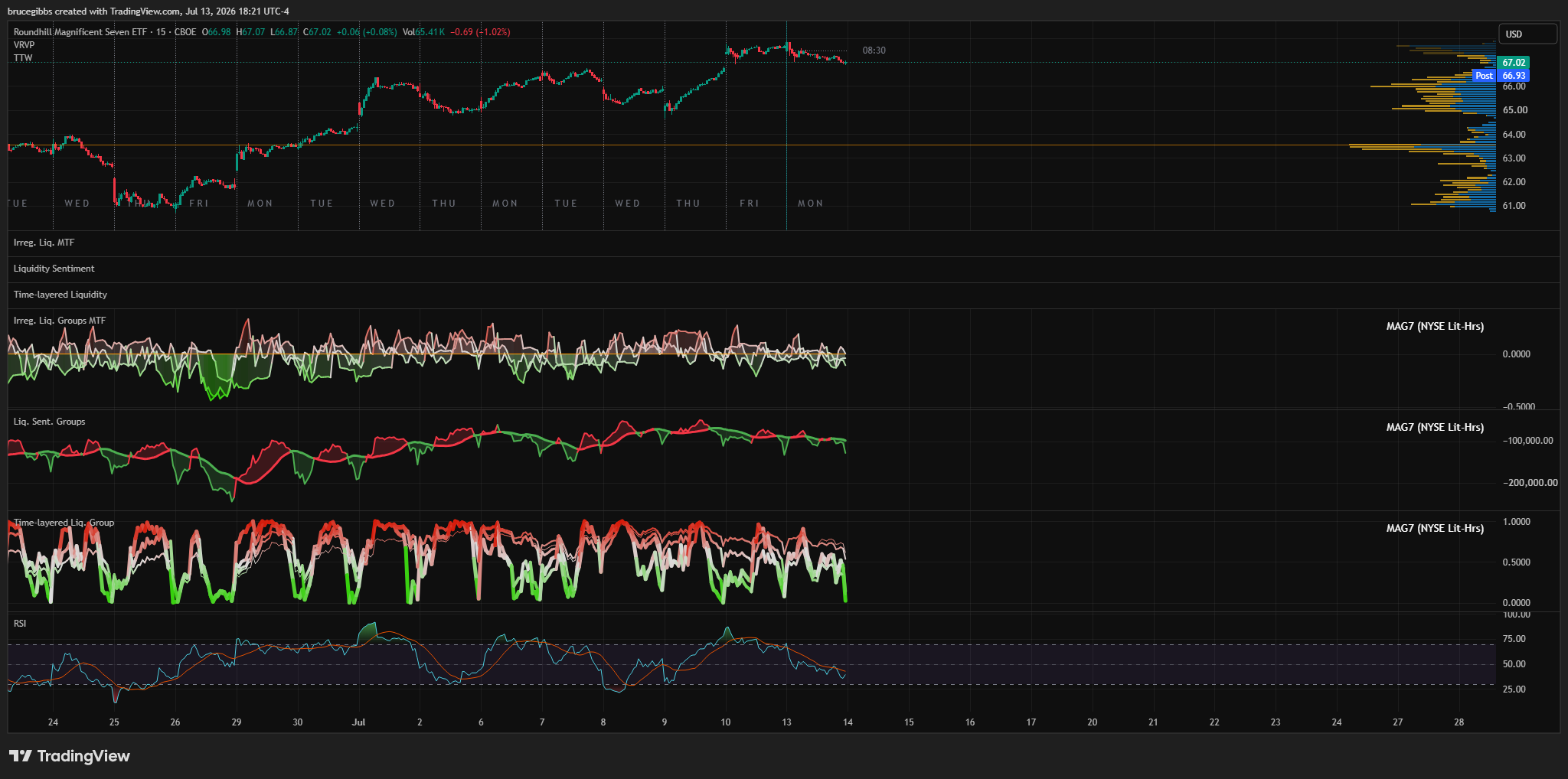Click the +0.06 (+0.08%) change value
This screenshot has width=1568, height=779.
[367, 32]
